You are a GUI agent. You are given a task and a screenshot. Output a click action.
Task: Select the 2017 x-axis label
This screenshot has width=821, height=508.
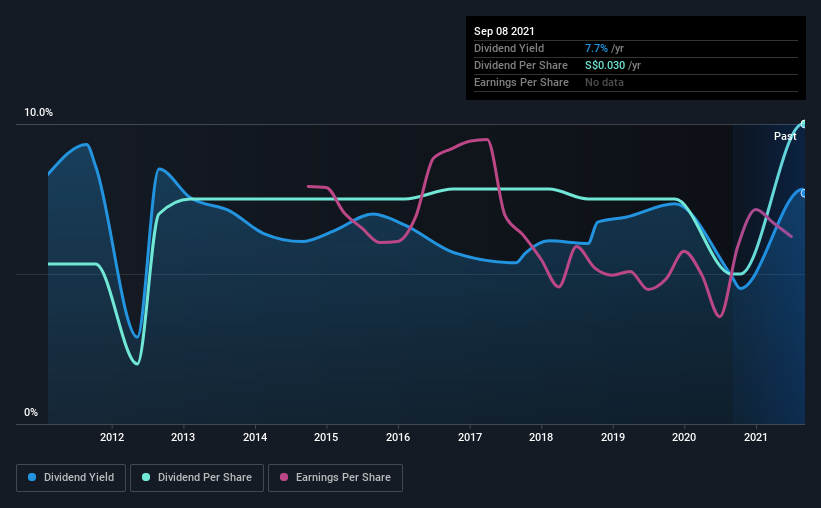pyautogui.click(x=470, y=437)
